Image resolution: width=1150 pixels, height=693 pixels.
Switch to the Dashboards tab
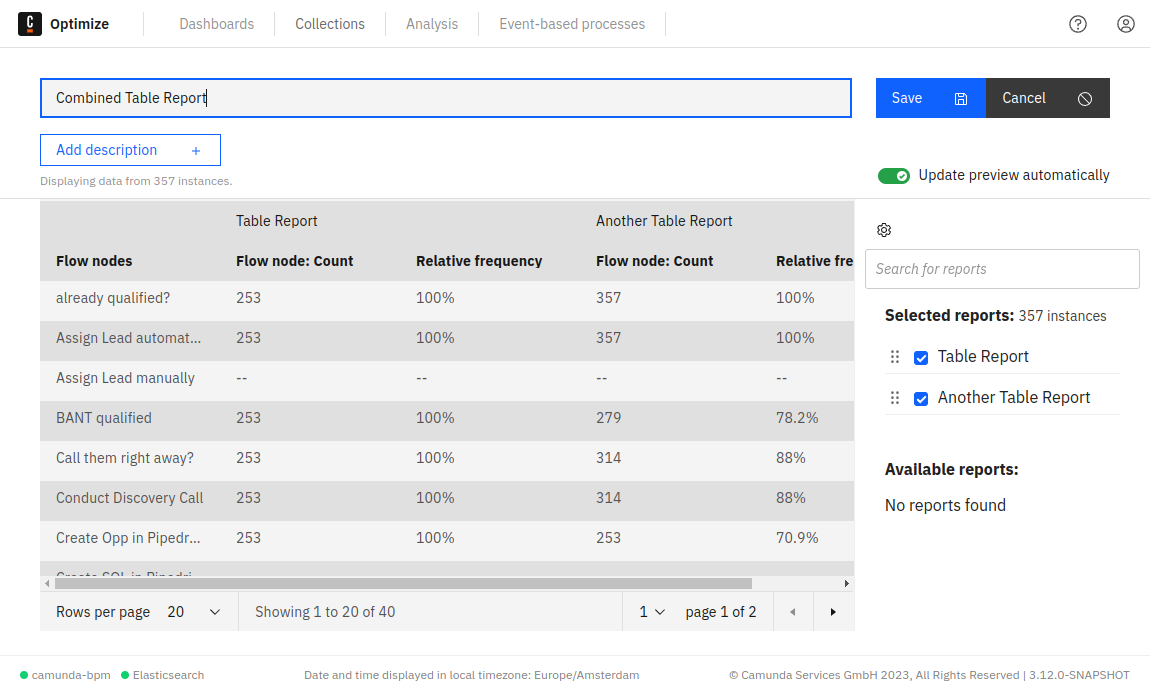click(216, 23)
